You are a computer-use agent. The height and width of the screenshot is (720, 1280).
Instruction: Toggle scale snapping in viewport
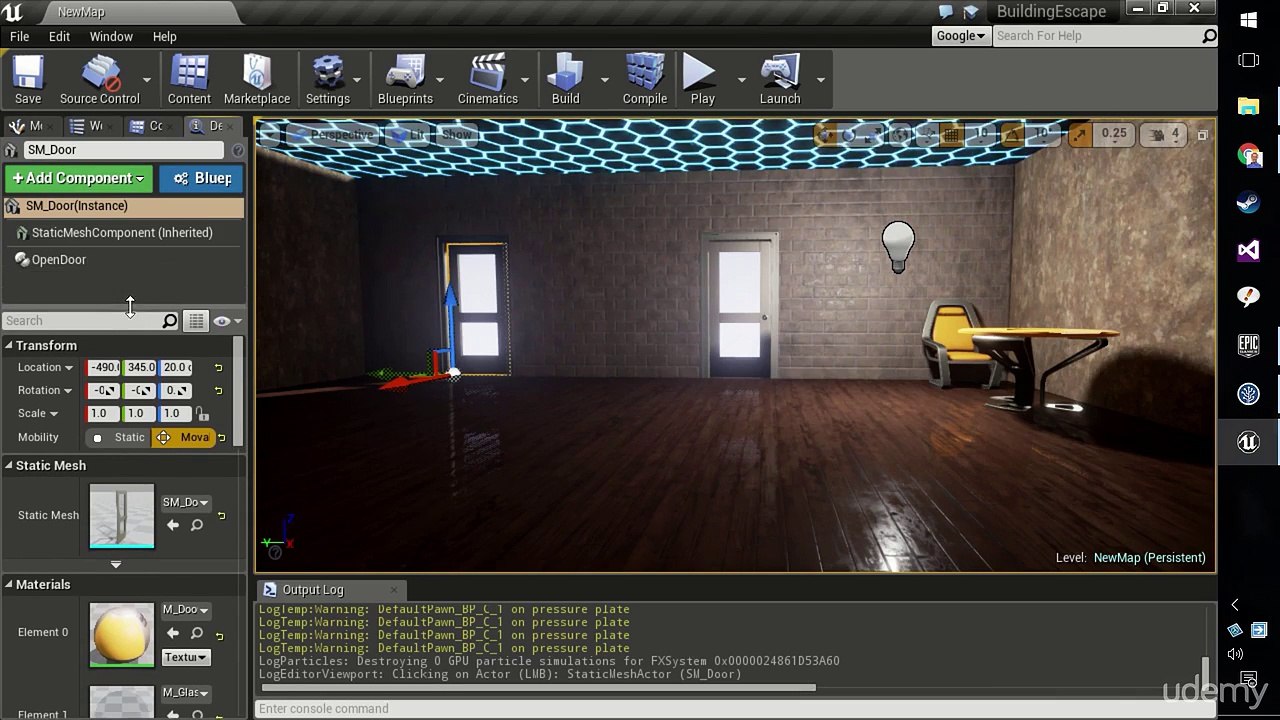[x=1080, y=134]
